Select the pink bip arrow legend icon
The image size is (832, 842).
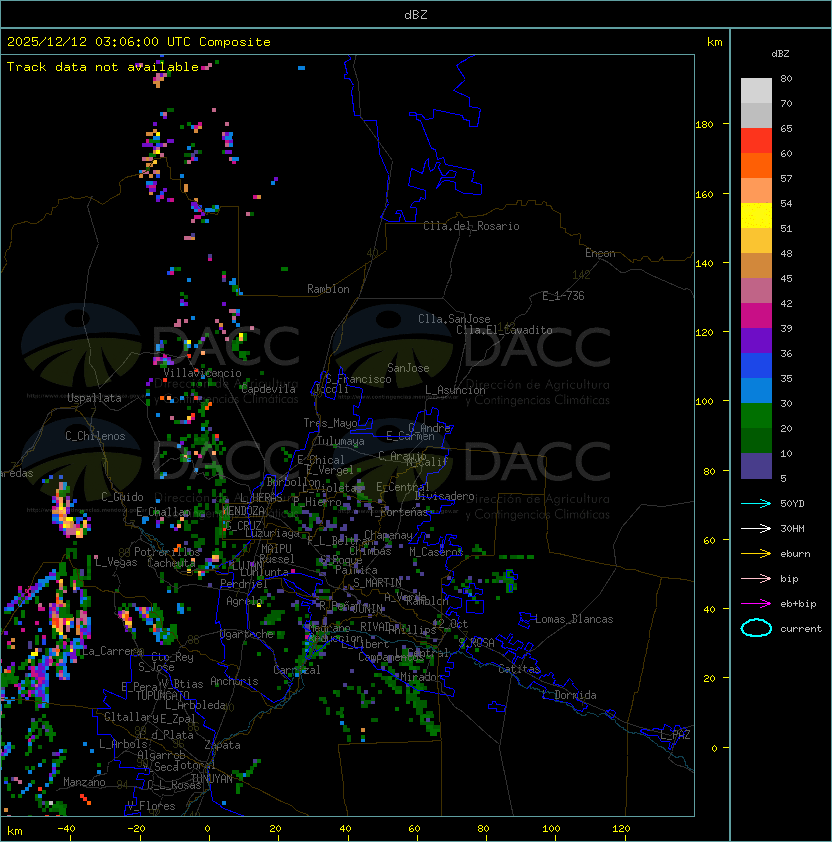(756, 578)
